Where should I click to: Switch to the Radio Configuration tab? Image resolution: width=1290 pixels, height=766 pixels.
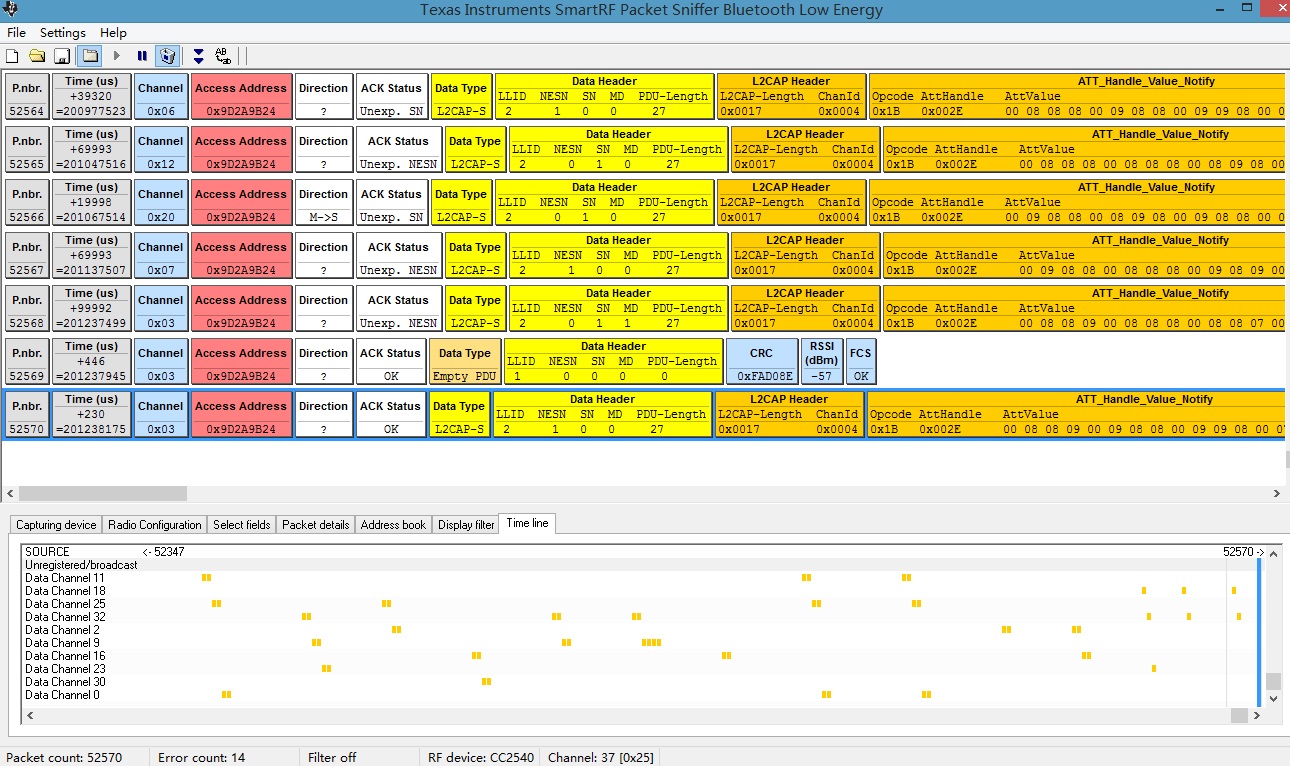click(x=155, y=525)
